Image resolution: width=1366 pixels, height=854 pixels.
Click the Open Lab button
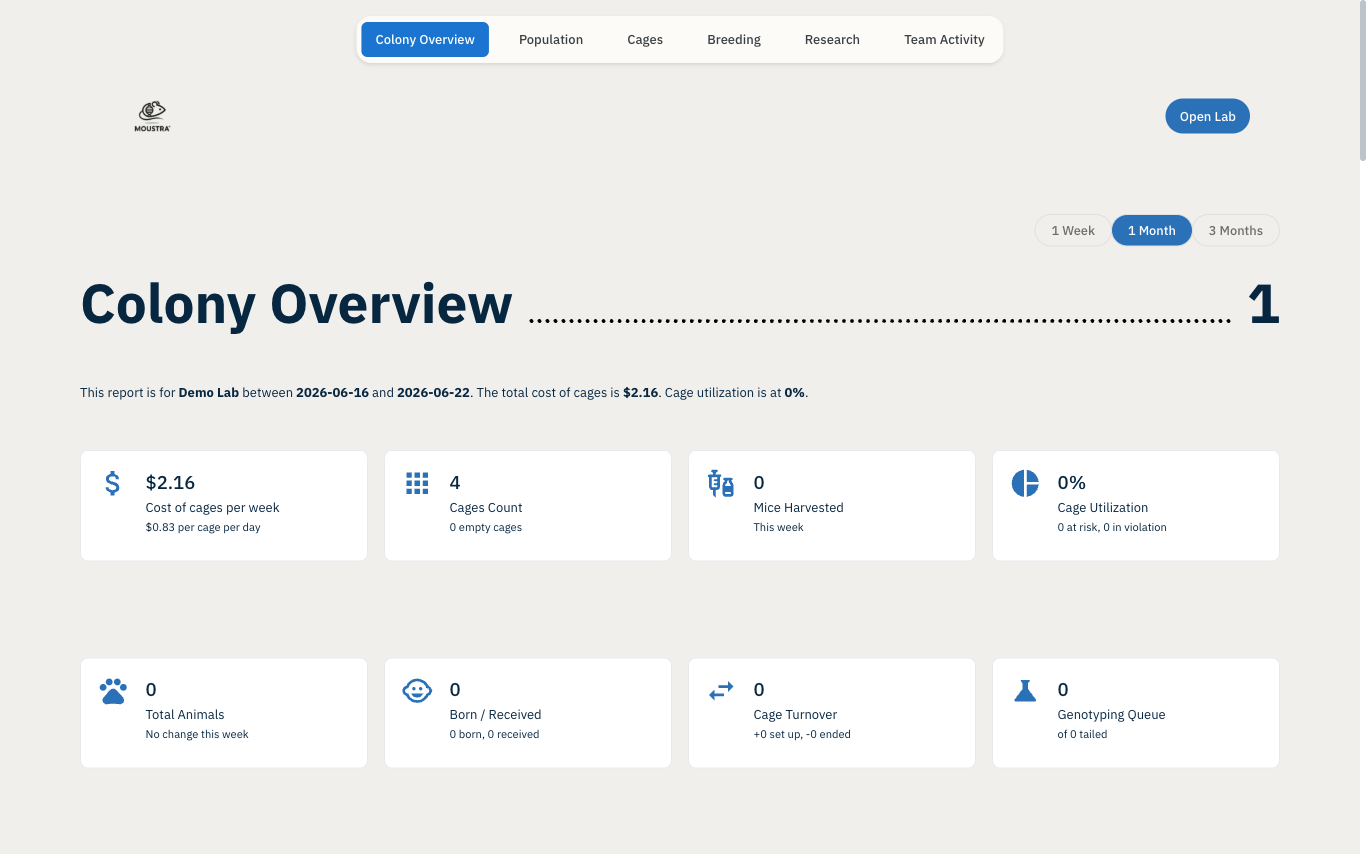click(x=1208, y=116)
